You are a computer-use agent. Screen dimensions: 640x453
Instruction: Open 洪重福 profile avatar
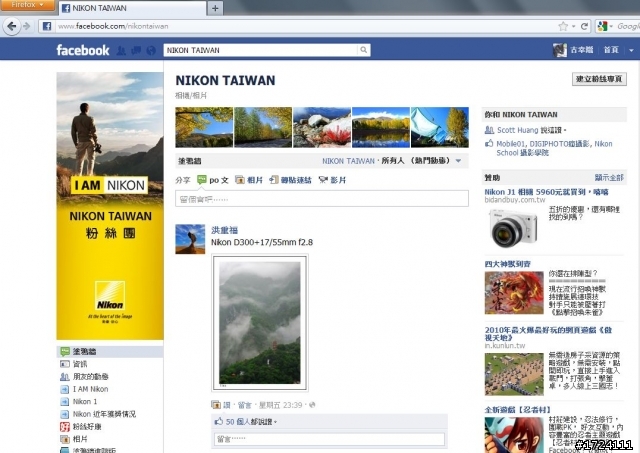point(190,239)
